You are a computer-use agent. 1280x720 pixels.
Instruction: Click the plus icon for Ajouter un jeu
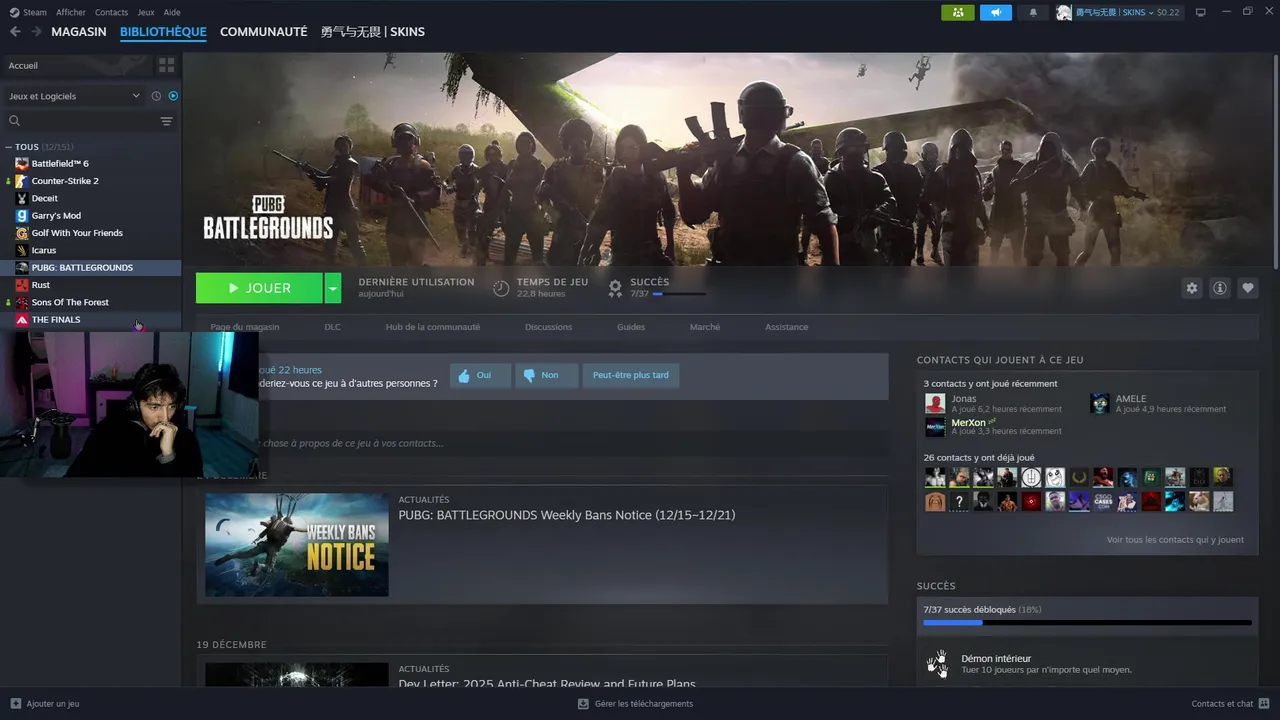[x=15, y=703]
